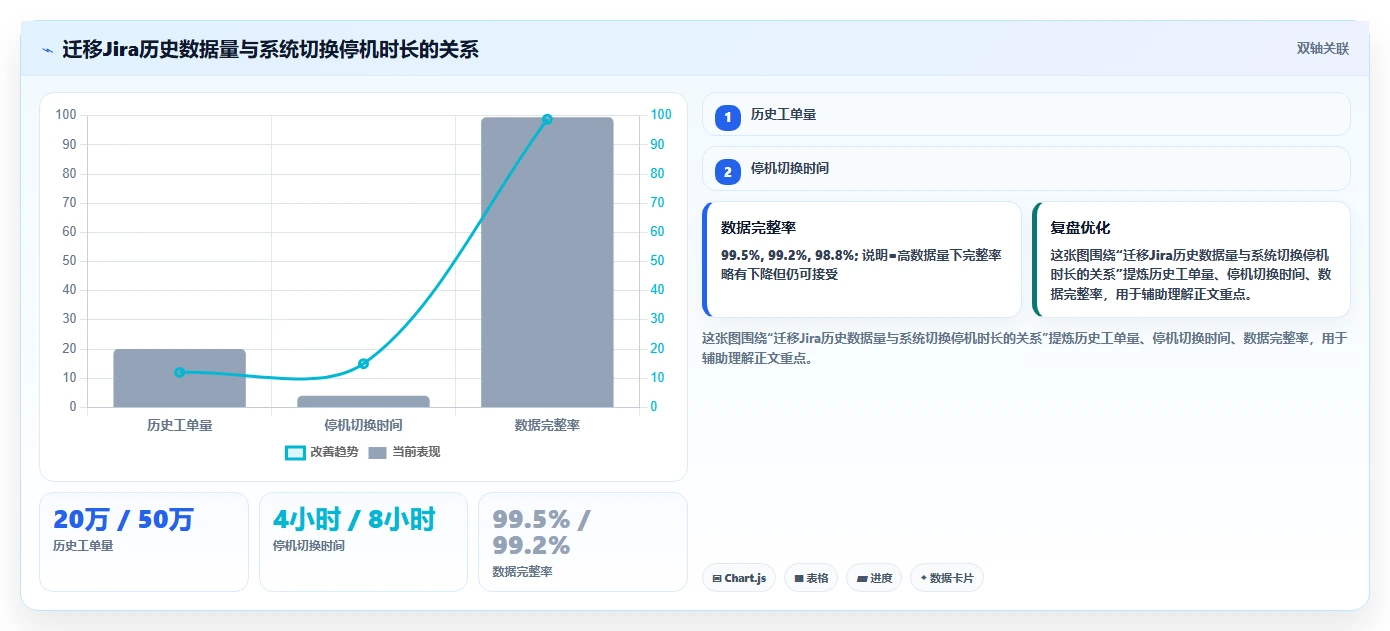Click the lightning icon beside the title

pyautogui.click(x=47, y=49)
